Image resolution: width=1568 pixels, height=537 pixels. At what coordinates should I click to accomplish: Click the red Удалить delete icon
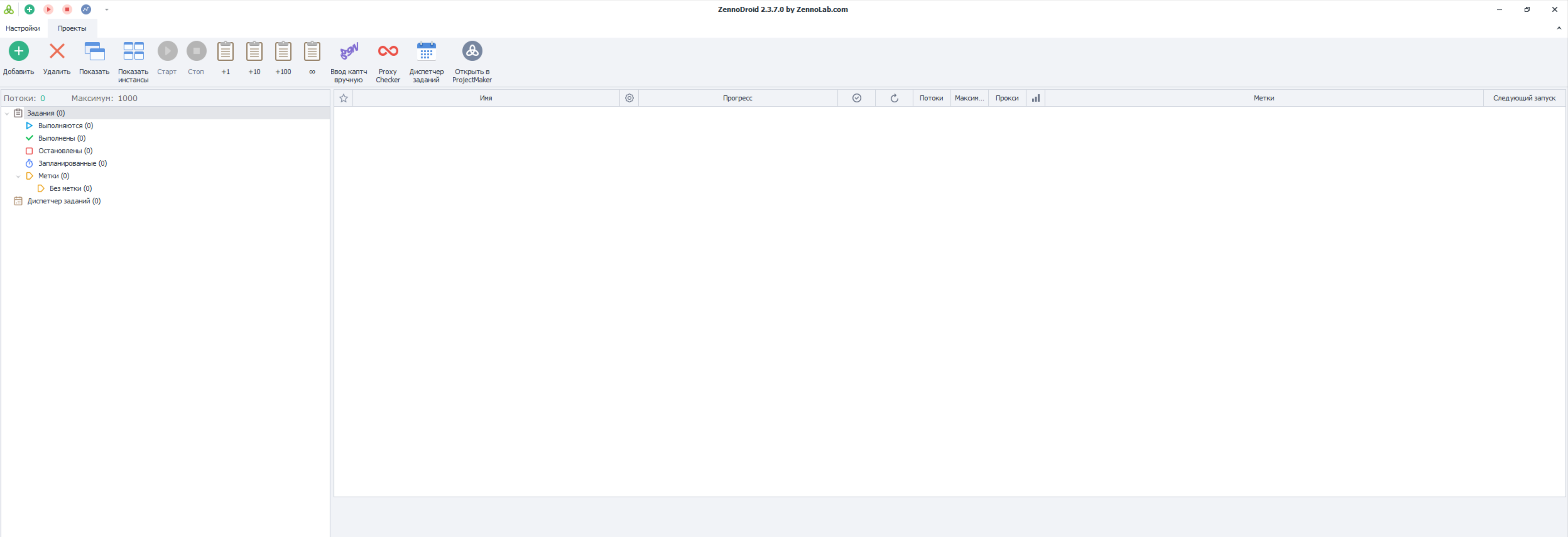coord(57,52)
